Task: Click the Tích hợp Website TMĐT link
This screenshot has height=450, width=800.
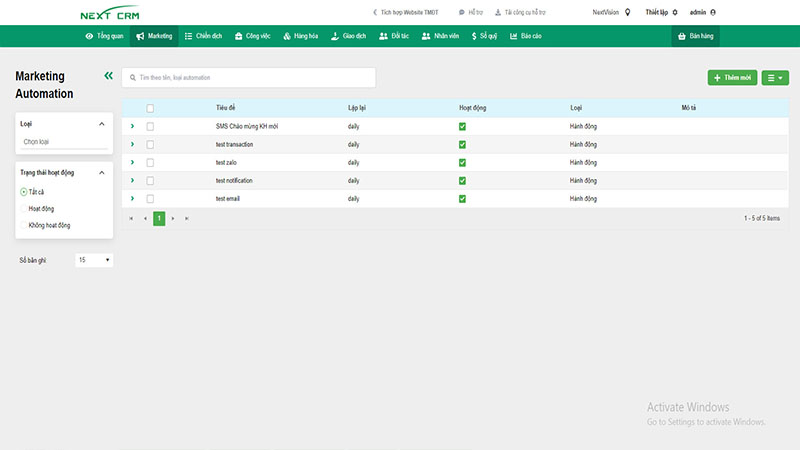Action: tap(405, 12)
